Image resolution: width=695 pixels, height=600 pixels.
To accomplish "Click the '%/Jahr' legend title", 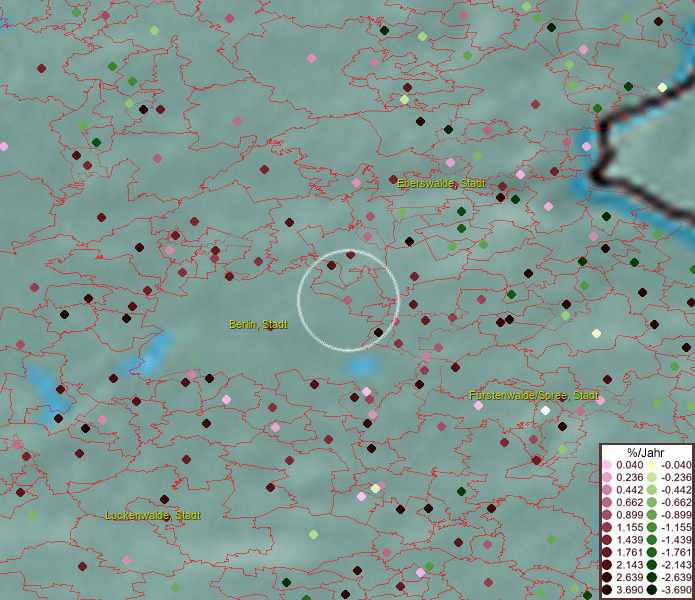I will pos(645,452).
